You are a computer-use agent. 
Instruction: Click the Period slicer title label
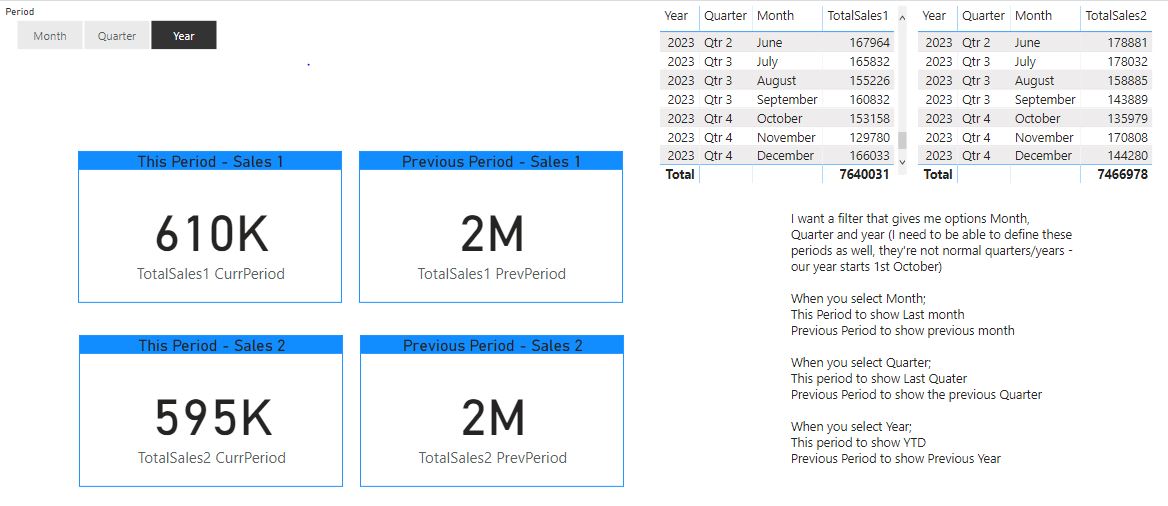[19, 12]
